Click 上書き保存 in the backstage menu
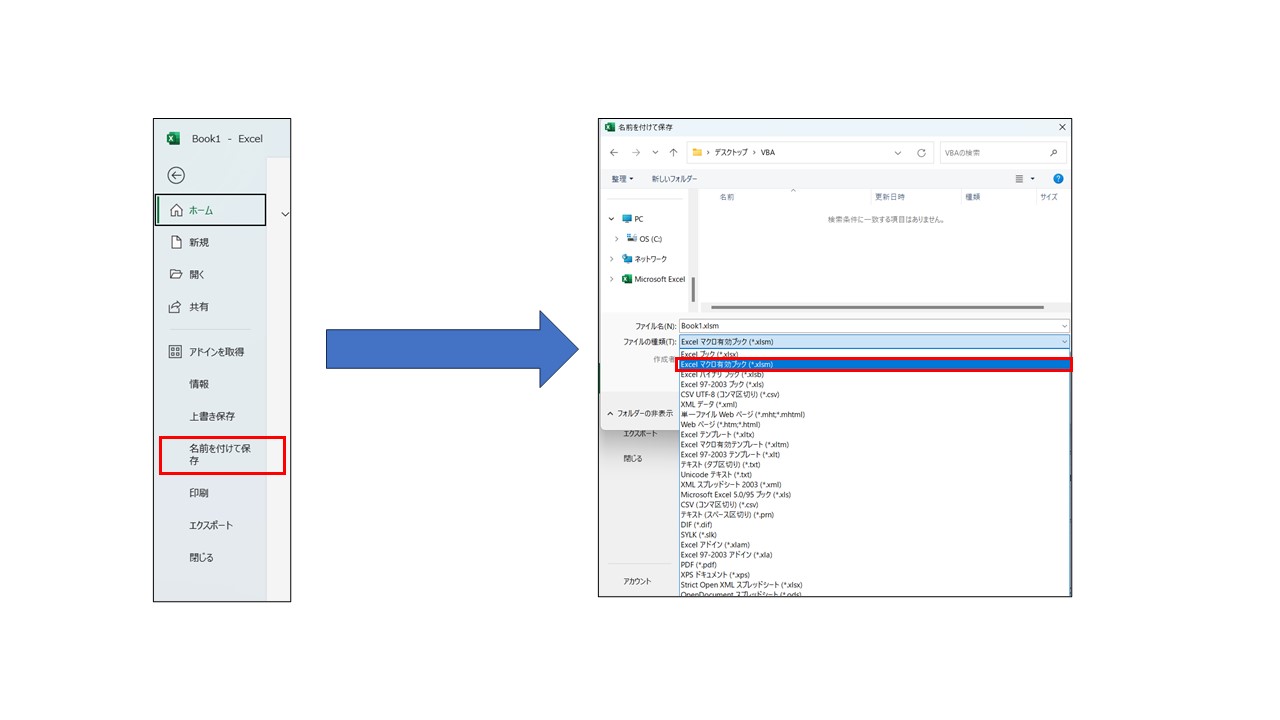This screenshot has width=1280, height=720. click(x=212, y=416)
